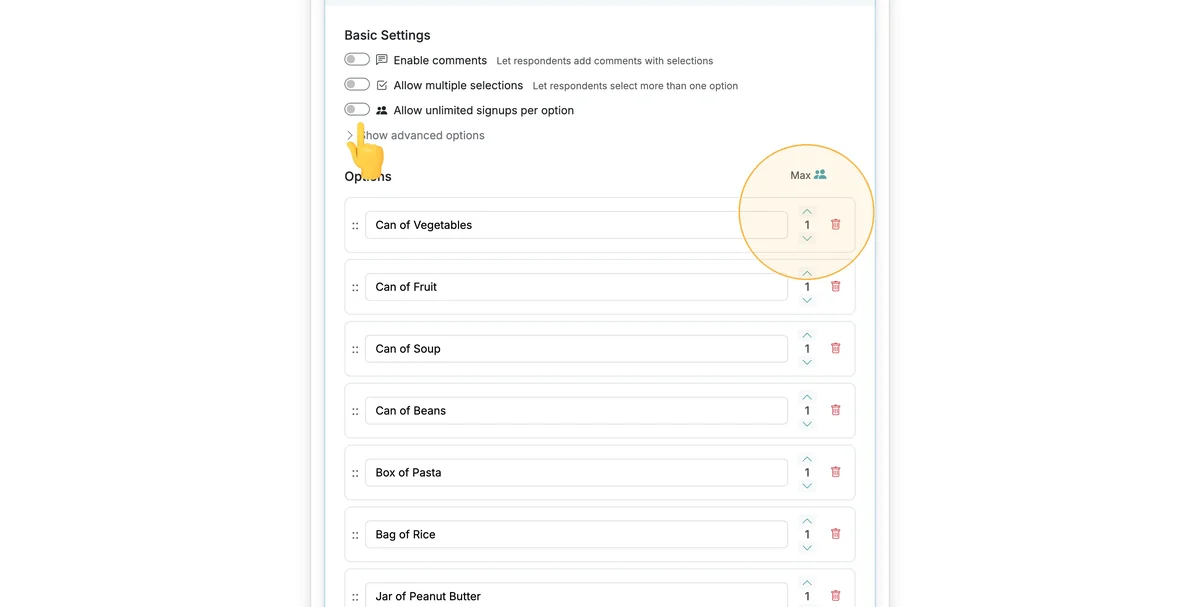Grab the drag handle for Can of Fruit
Viewport: 1200px width, 607px height.
(355, 287)
